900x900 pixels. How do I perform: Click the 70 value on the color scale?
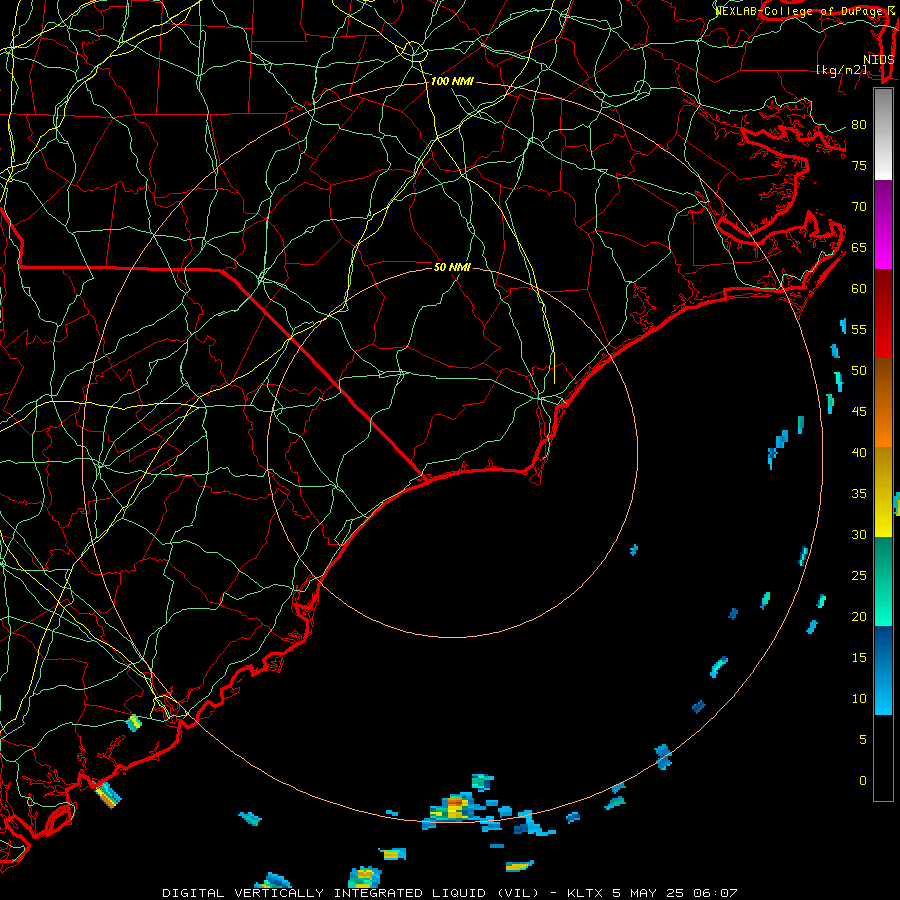[859, 207]
